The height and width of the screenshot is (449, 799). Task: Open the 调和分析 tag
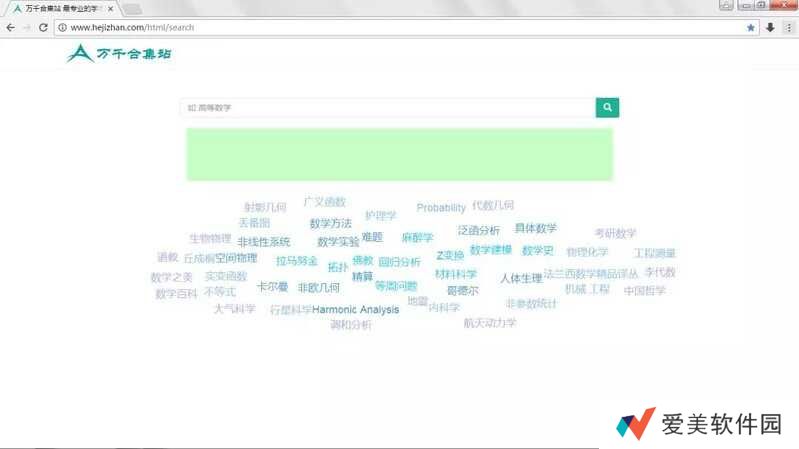point(351,325)
